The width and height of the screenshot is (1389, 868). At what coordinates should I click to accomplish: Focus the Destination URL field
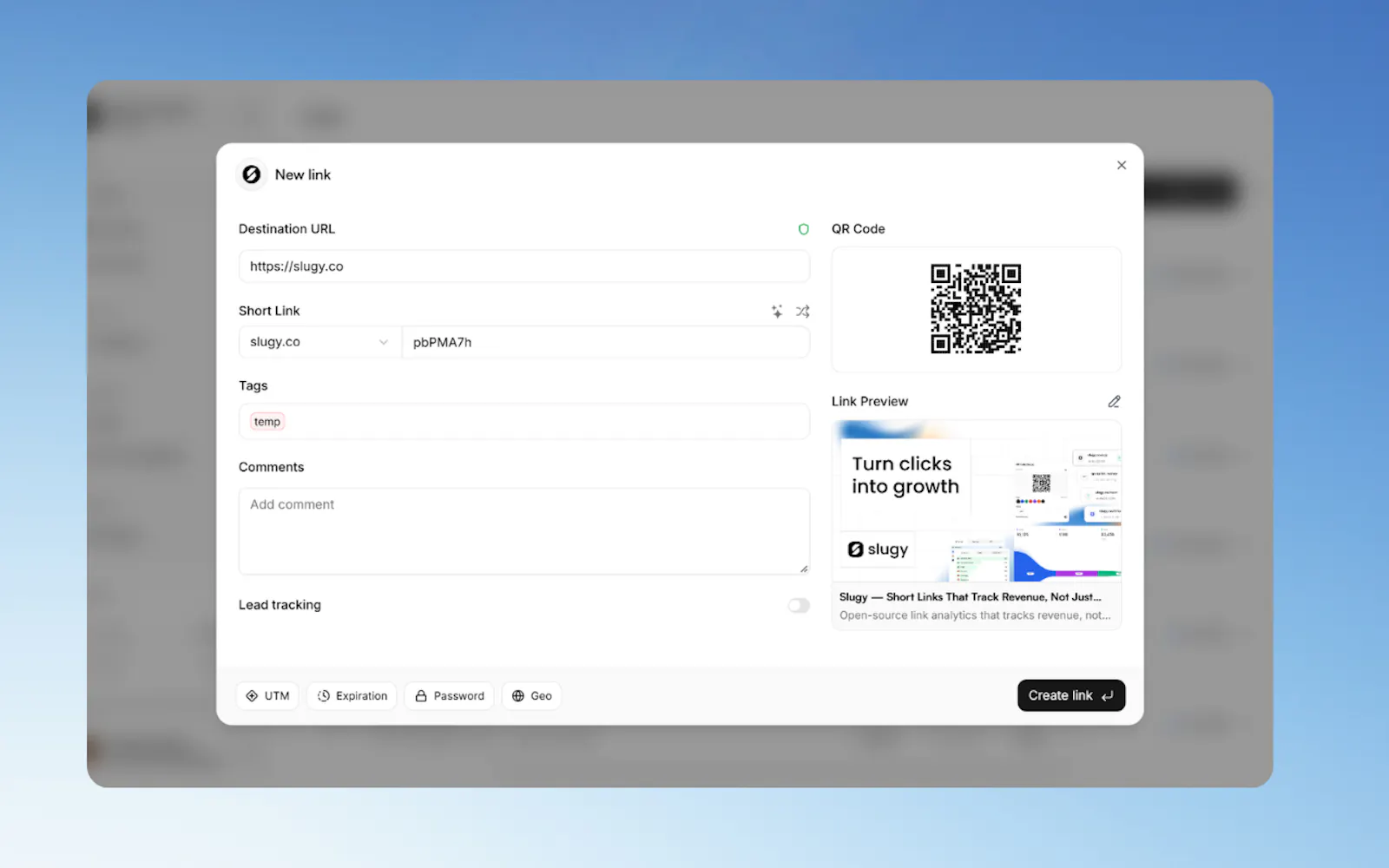click(524, 266)
